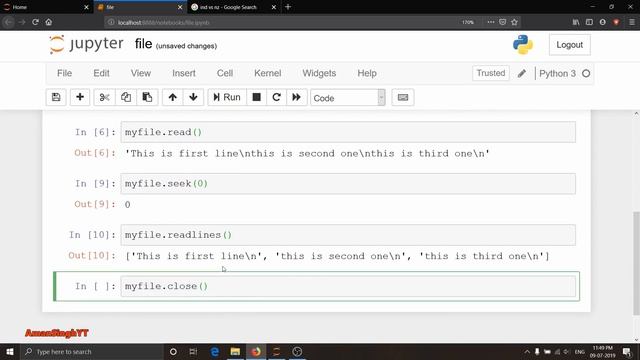This screenshot has height=360, width=640.
Task: Restart the kernel with the circular arrow icon
Action: click(276, 97)
